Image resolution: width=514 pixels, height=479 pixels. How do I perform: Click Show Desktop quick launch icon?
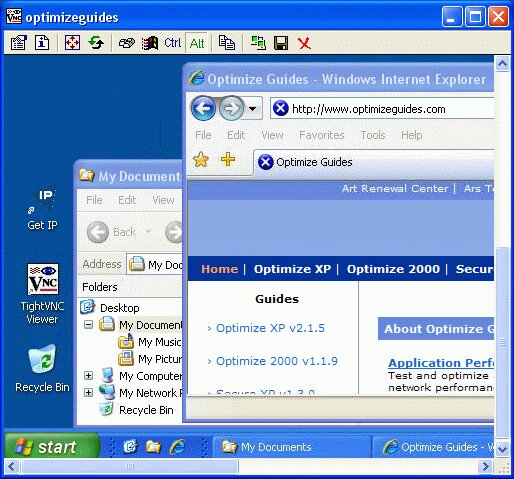[130, 447]
